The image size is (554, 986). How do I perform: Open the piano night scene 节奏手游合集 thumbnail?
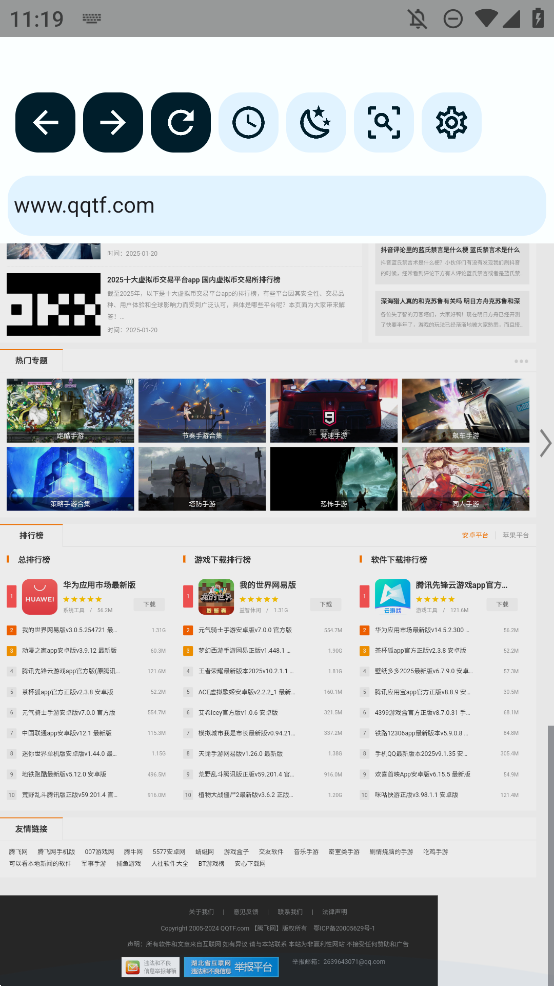(x=202, y=411)
